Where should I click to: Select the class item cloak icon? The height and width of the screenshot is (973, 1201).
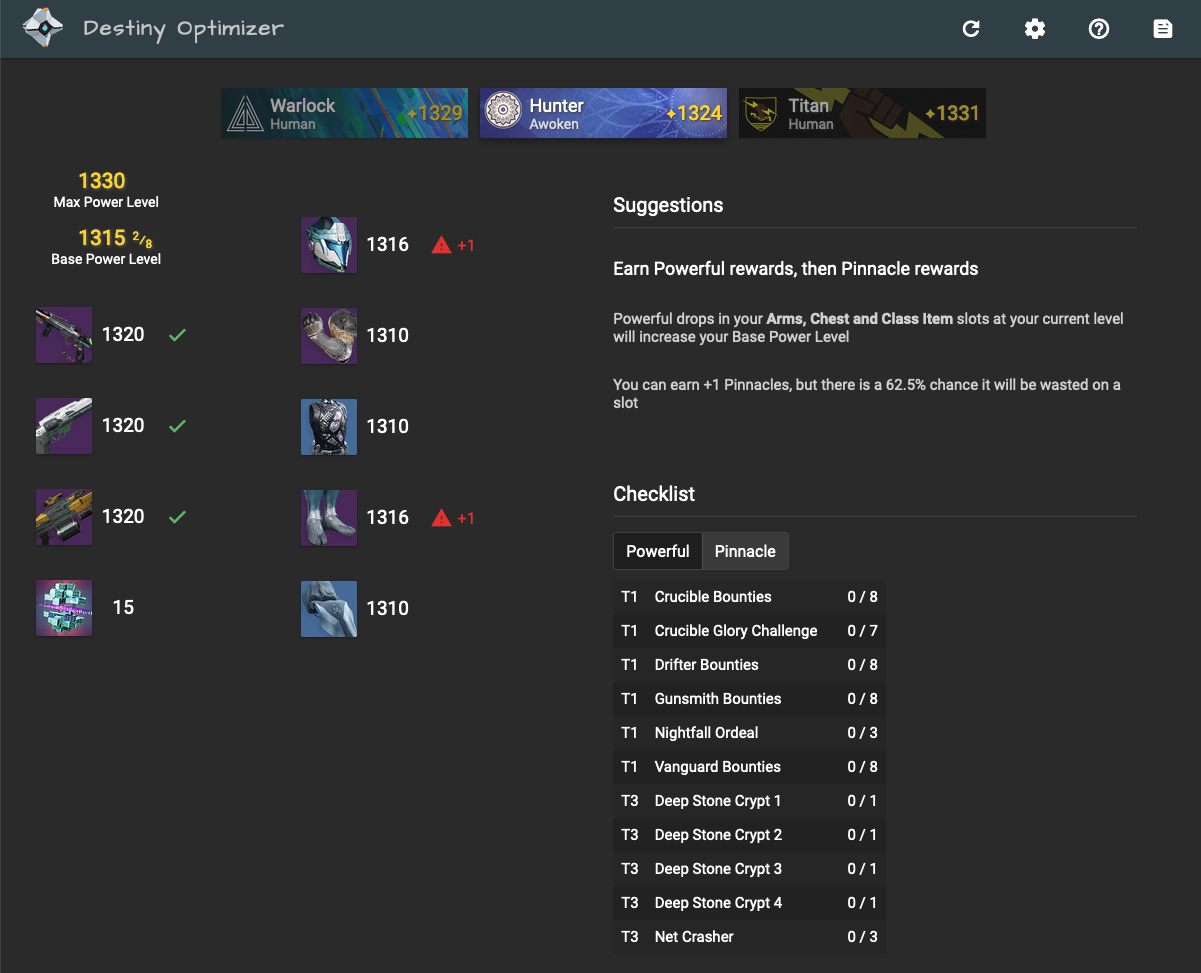(329, 609)
